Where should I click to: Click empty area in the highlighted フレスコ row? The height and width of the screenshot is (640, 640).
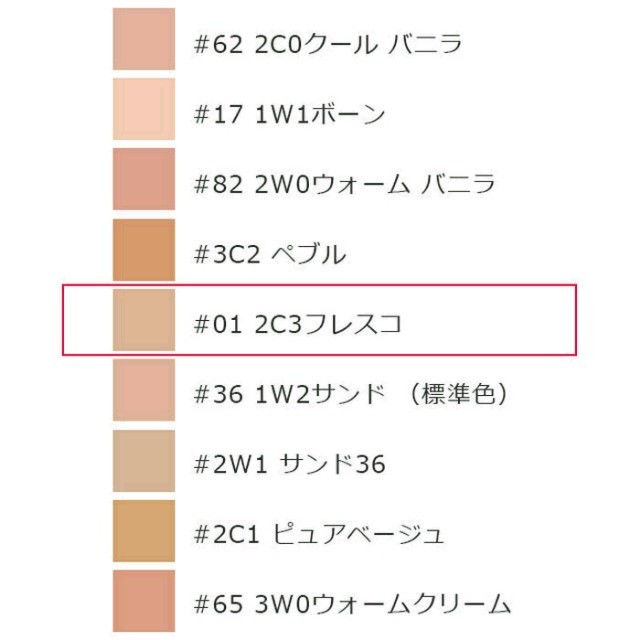click(x=490, y=320)
